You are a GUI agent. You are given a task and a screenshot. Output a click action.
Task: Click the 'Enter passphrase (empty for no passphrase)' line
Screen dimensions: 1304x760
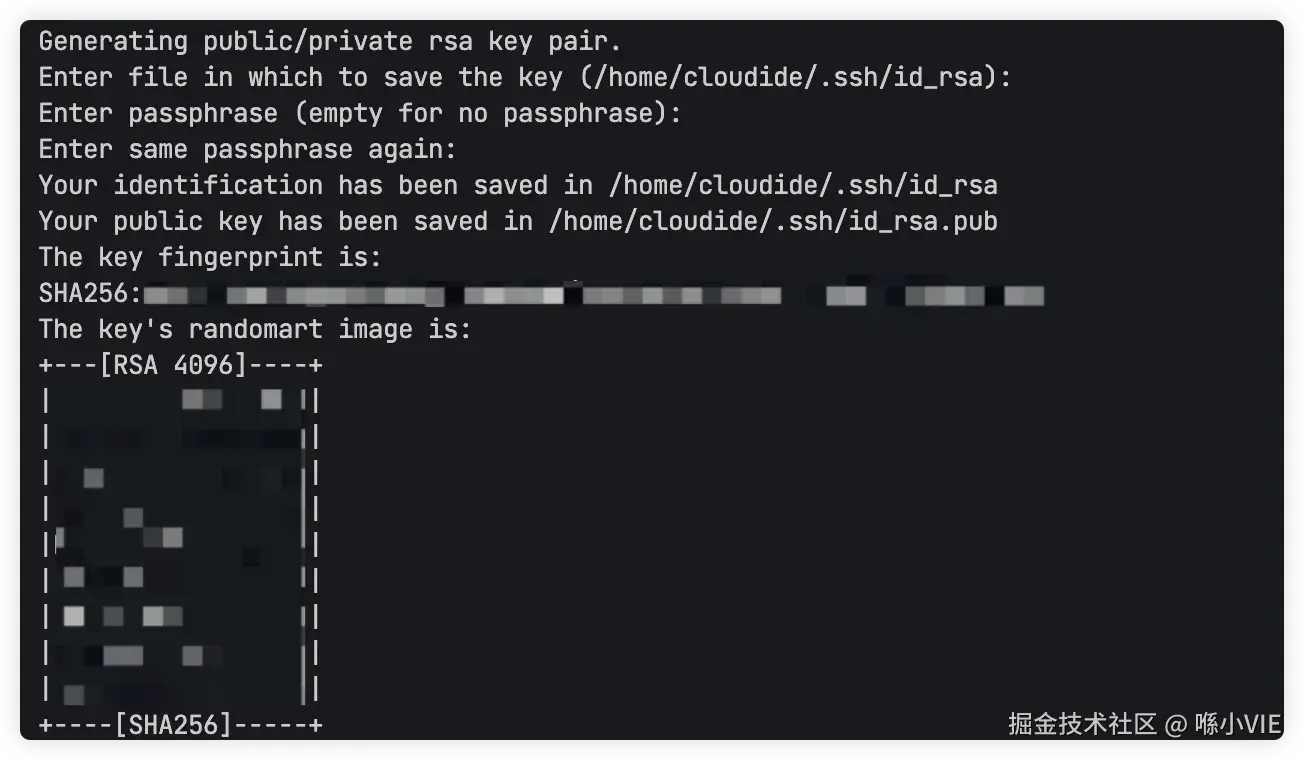[x=360, y=114]
